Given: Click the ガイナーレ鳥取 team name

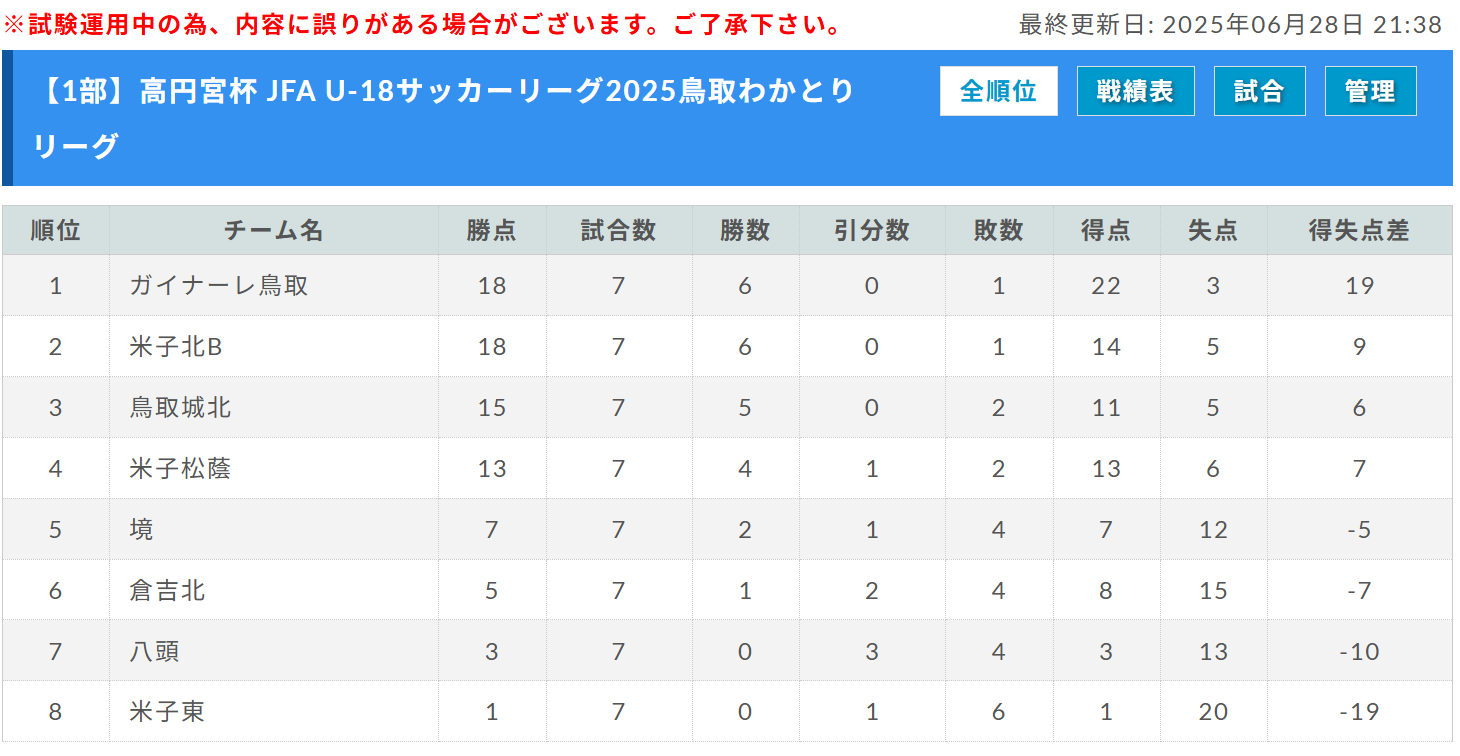Looking at the screenshot, I should [219, 286].
